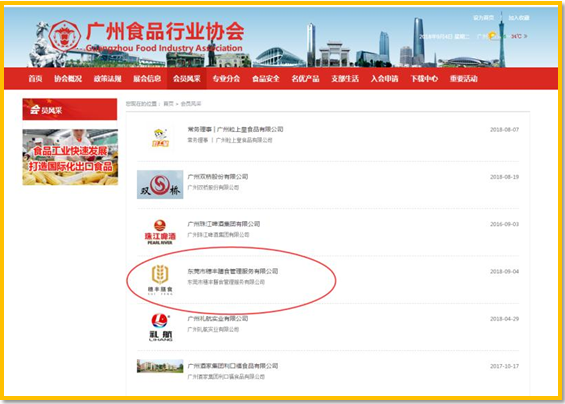This screenshot has height=404, width=565.
Task: Click the 加入收藏 link at top right
Action: pyautogui.click(x=519, y=18)
